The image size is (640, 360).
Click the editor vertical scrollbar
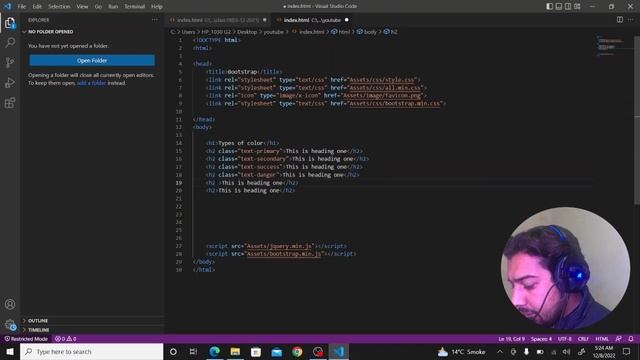click(637, 120)
